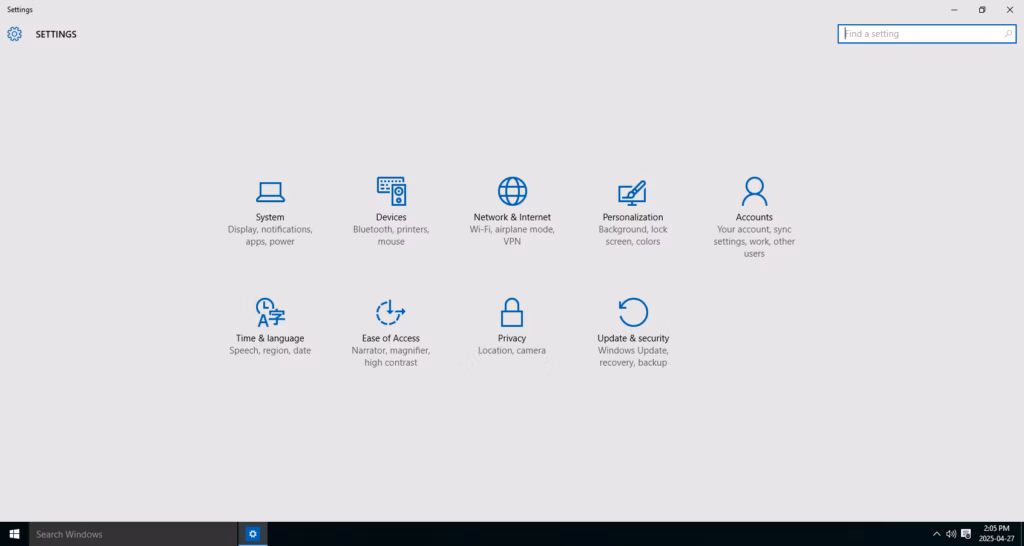This screenshot has width=1024, height=546.
Task: Click the Find a setting search box
Action: click(927, 34)
